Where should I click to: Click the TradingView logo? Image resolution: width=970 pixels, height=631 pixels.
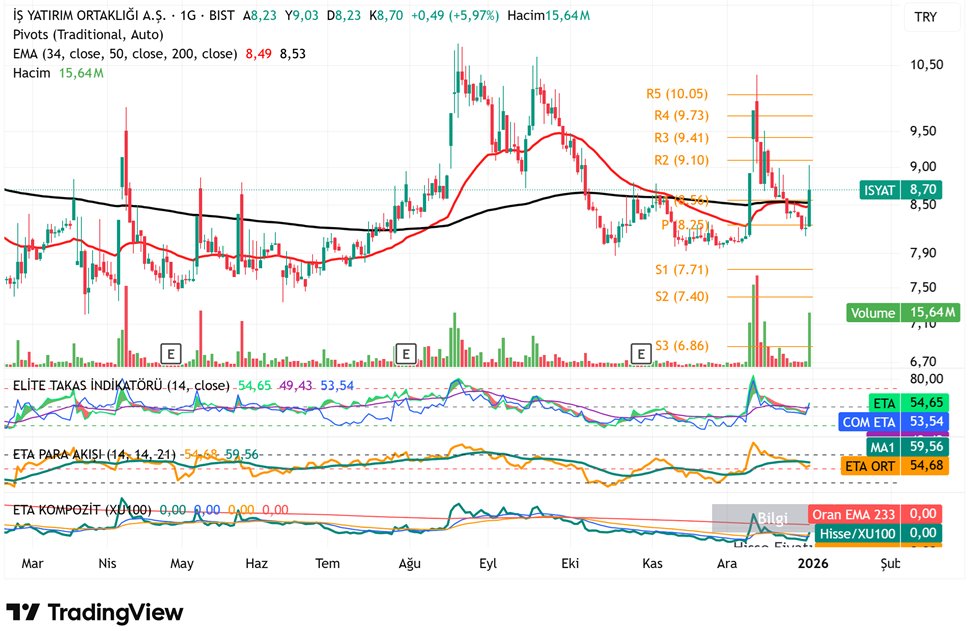click(x=95, y=612)
